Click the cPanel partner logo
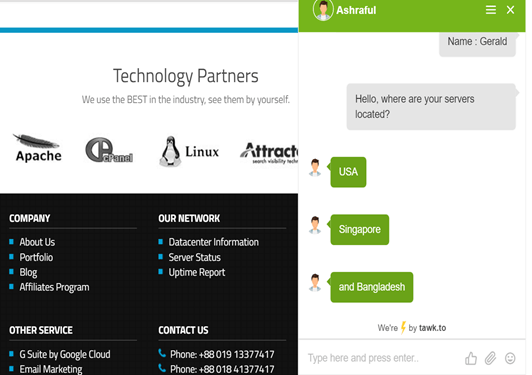Screen dimensions: 532x375 coord(109,150)
